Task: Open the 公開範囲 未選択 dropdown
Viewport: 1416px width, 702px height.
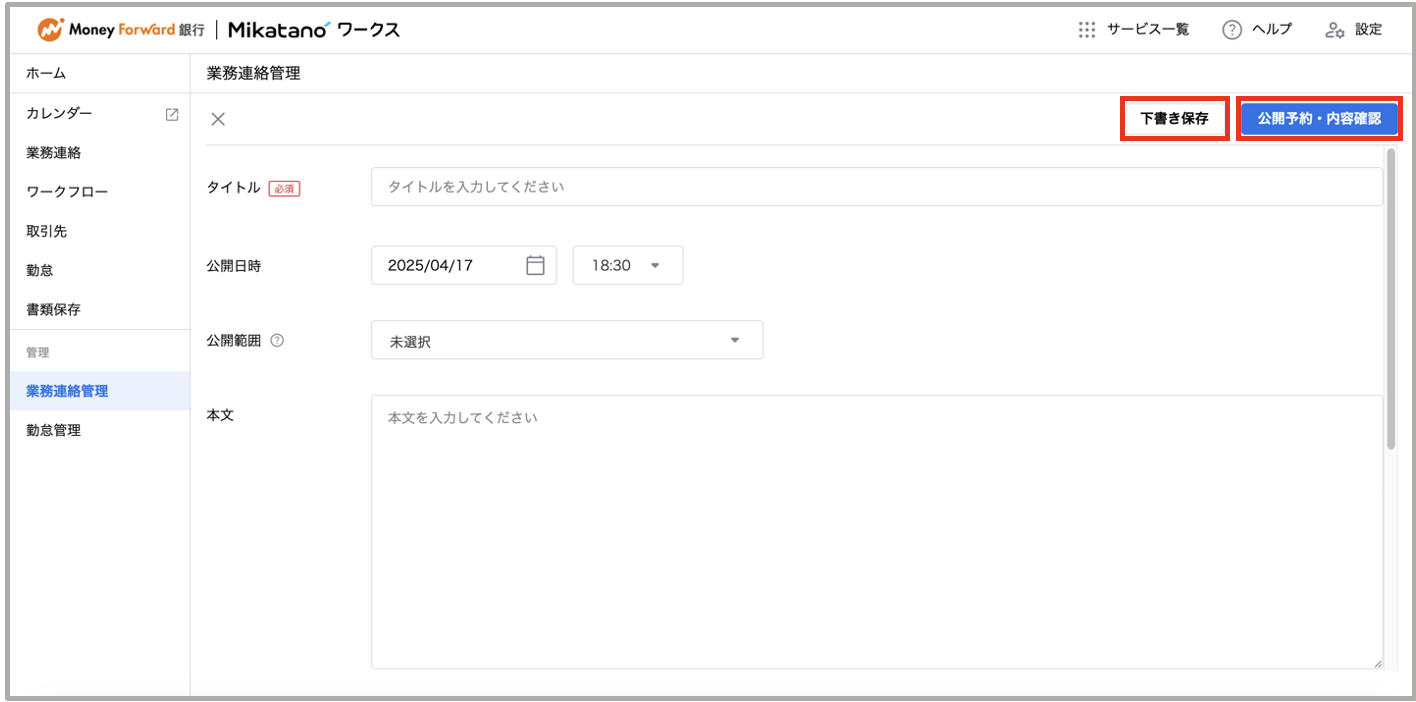Action: coord(567,340)
